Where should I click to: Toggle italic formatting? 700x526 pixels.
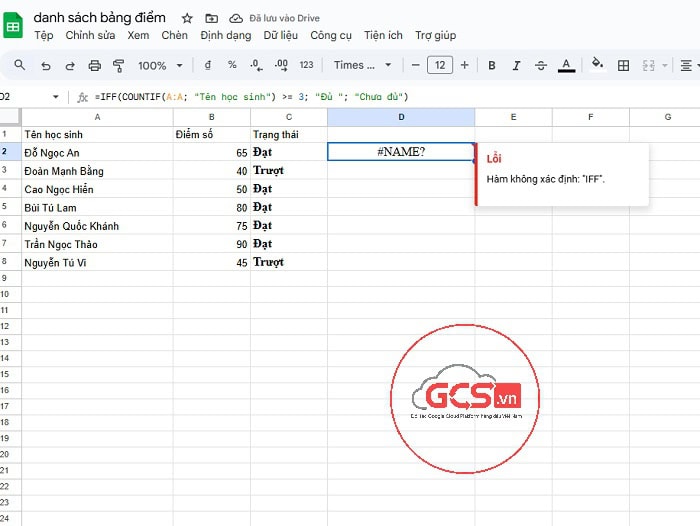coord(516,66)
